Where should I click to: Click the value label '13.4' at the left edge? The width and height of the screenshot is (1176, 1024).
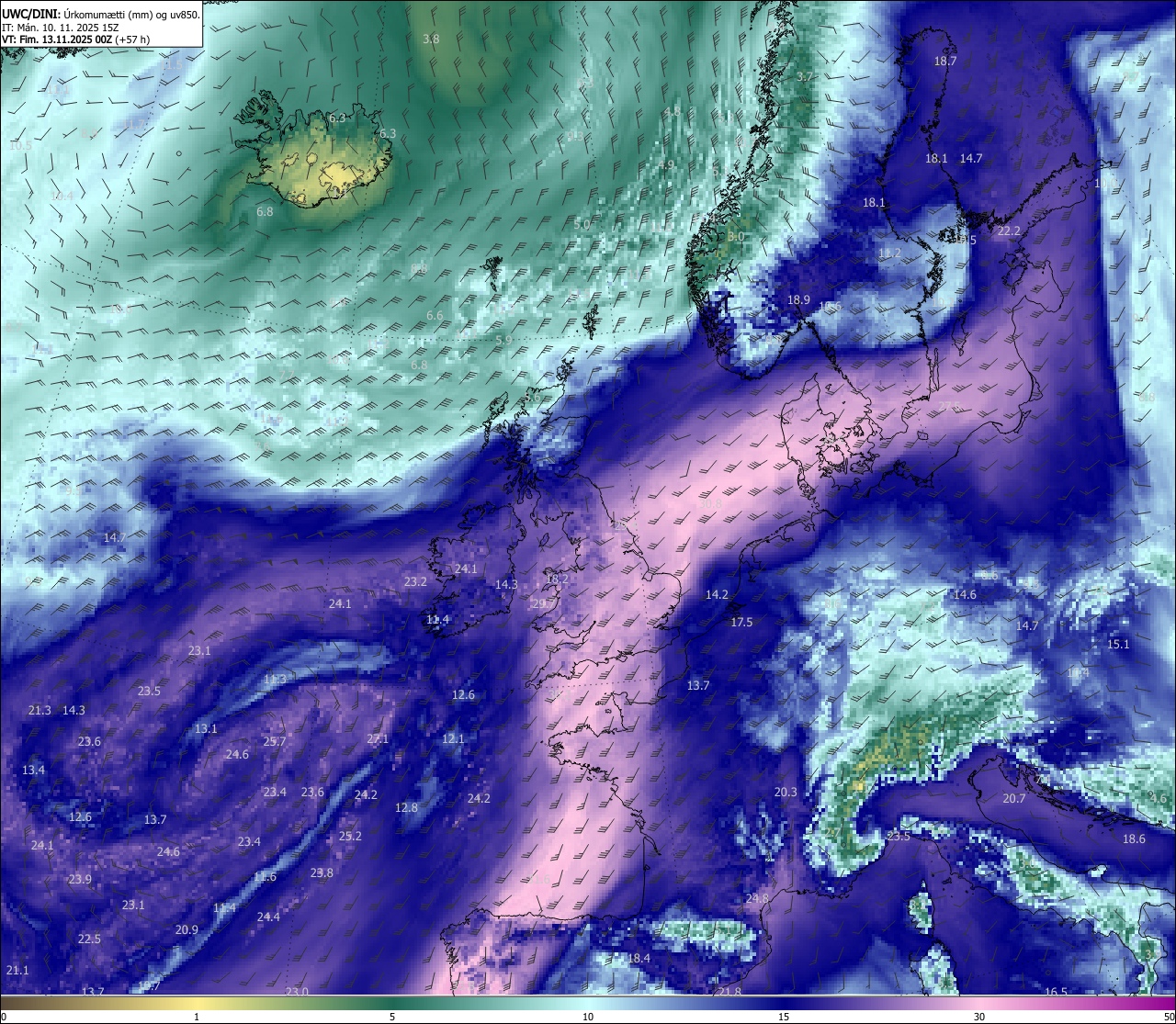click(x=33, y=771)
